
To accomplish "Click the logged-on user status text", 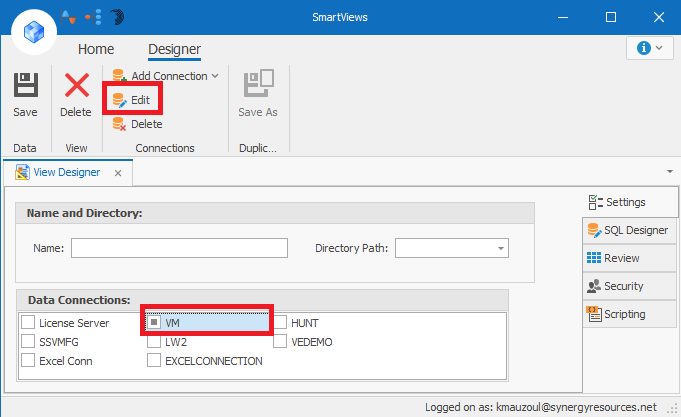I will point(541,407).
